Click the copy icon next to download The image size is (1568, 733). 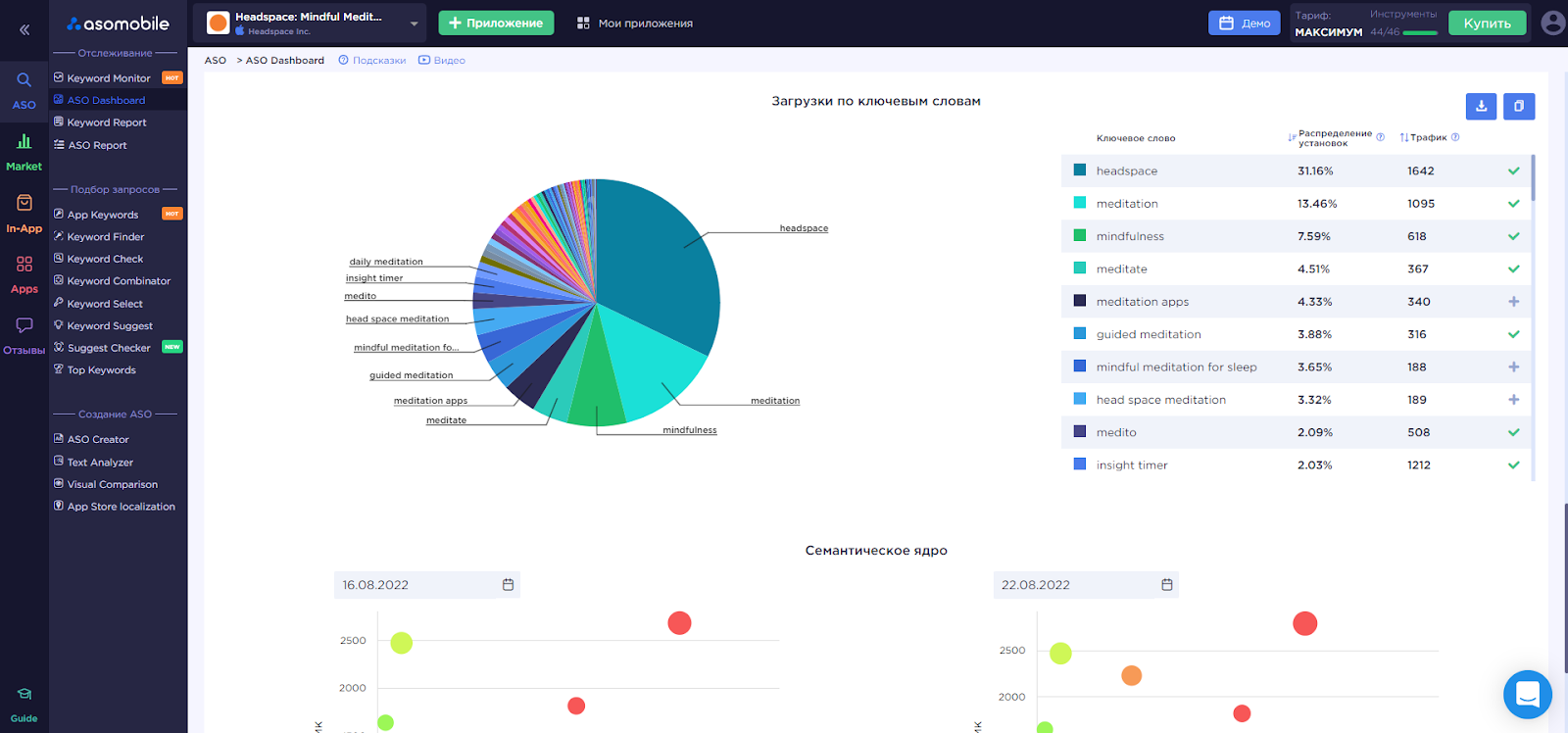point(1519,106)
